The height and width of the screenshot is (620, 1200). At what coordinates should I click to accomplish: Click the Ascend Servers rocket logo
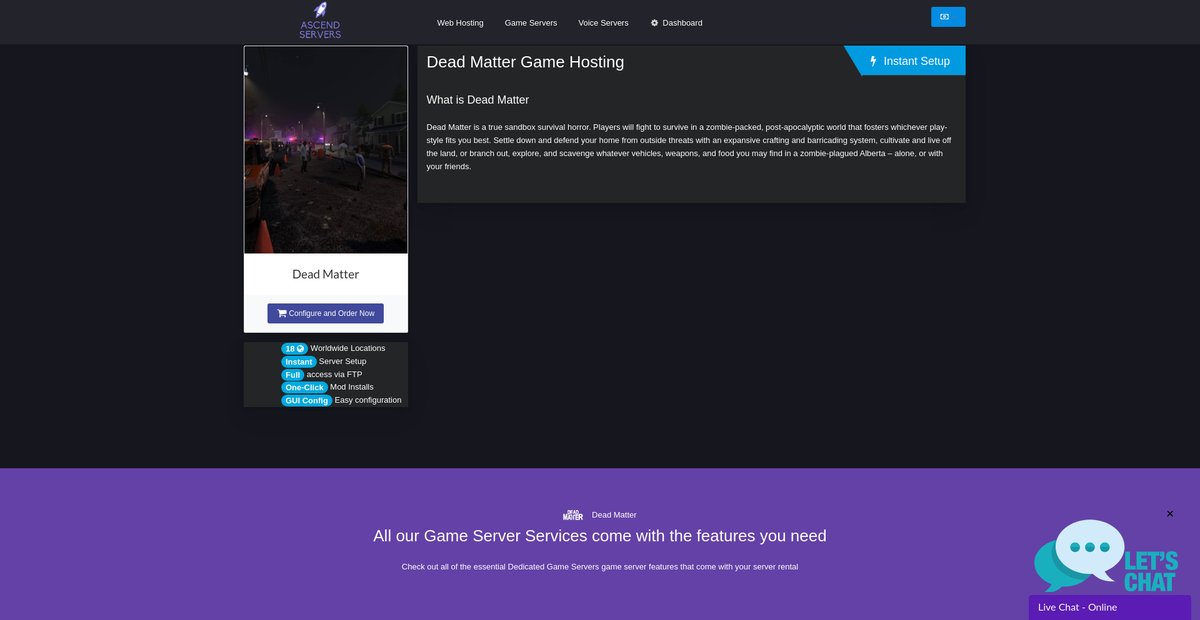(320, 21)
